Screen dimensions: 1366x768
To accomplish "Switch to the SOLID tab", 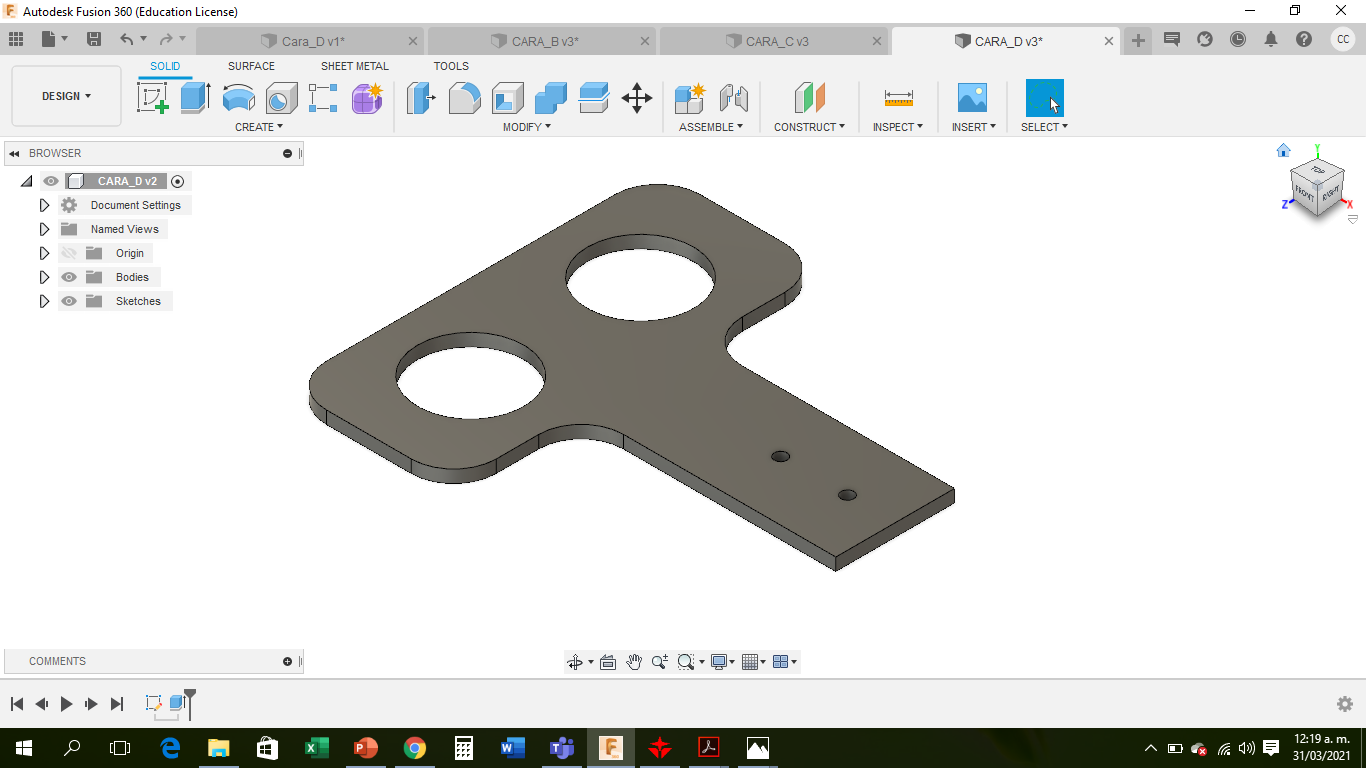I will click(x=165, y=66).
